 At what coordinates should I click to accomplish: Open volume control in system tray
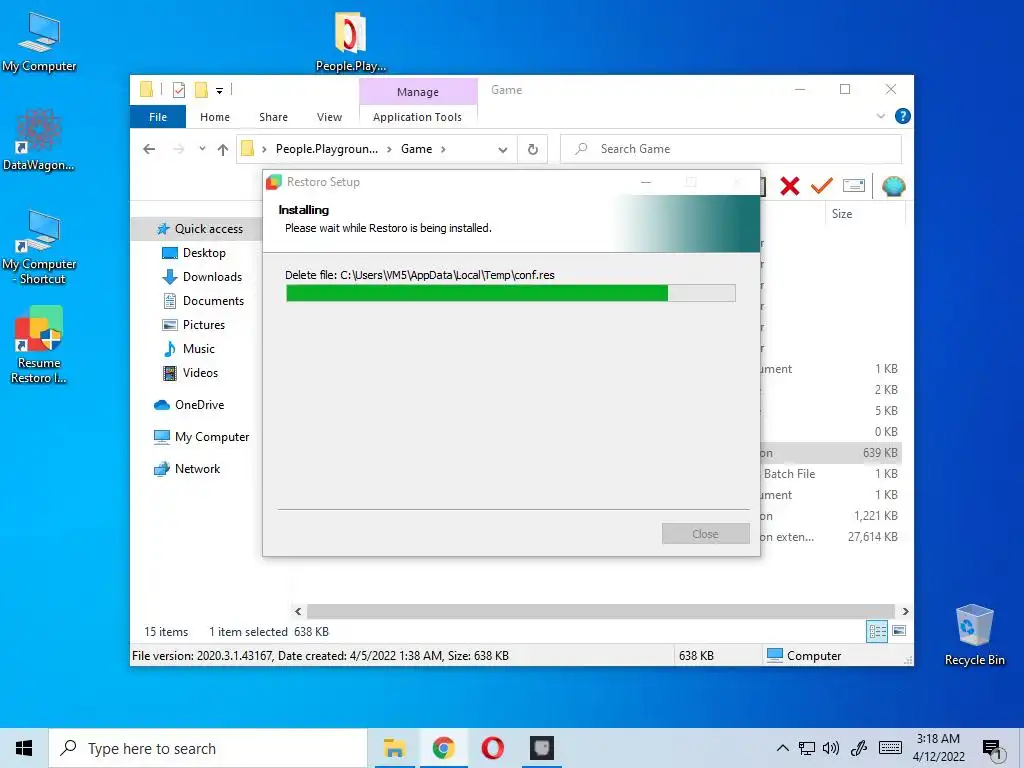[831, 748]
